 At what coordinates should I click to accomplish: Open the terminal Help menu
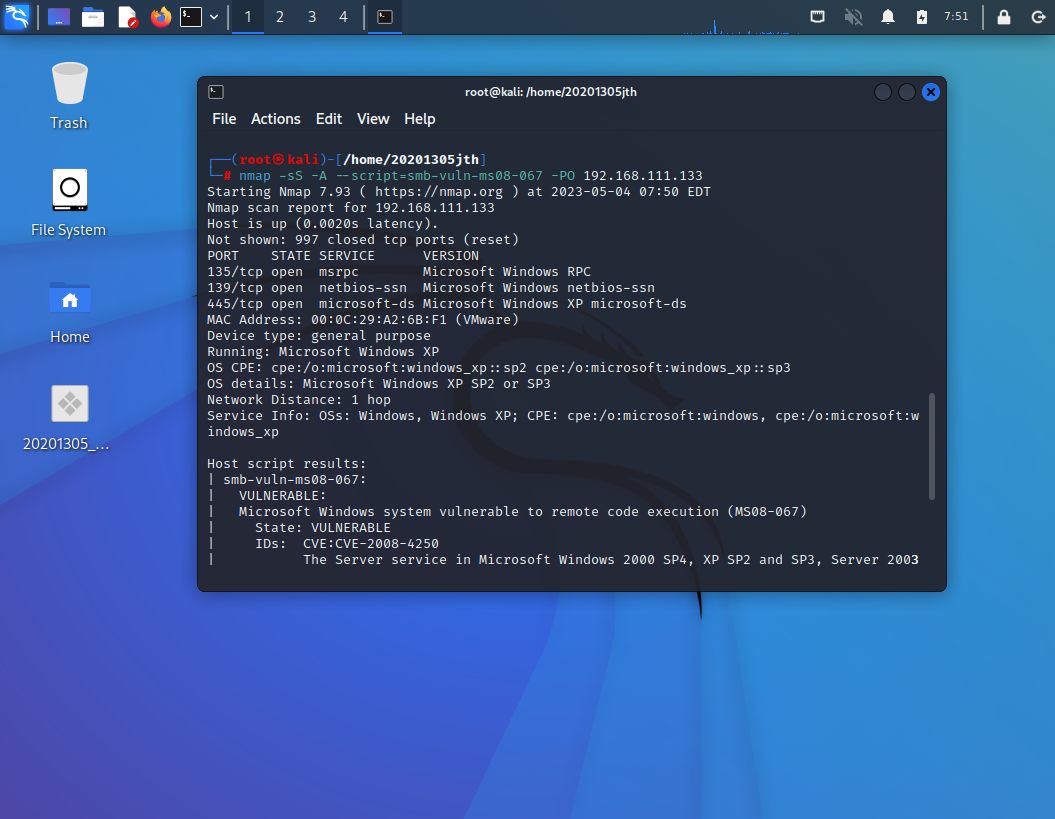(420, 119)
